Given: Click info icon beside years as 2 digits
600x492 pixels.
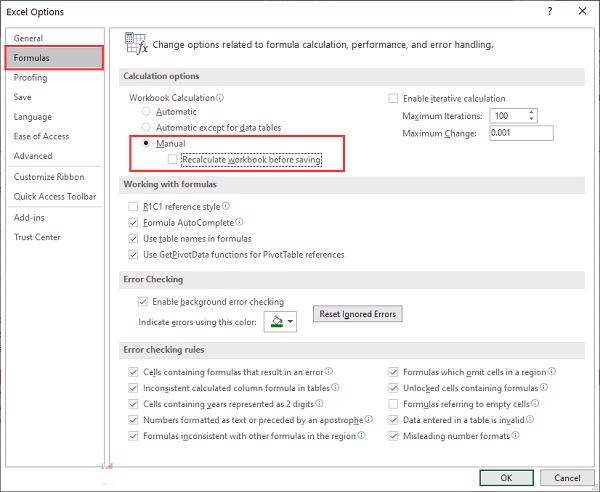Looking at the screenshot, I should pos(319,403).
